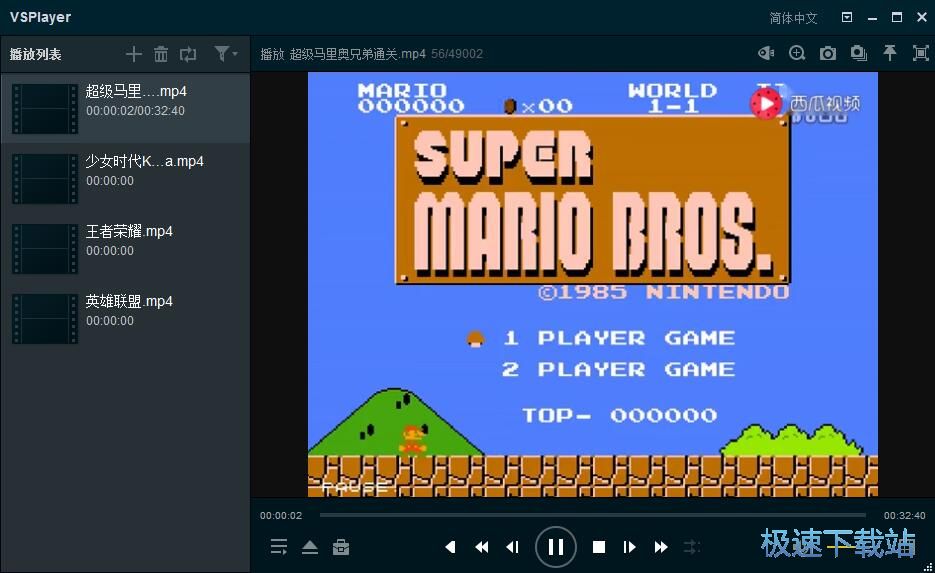Open the title bar dropdown menu icon

(847, 17)
